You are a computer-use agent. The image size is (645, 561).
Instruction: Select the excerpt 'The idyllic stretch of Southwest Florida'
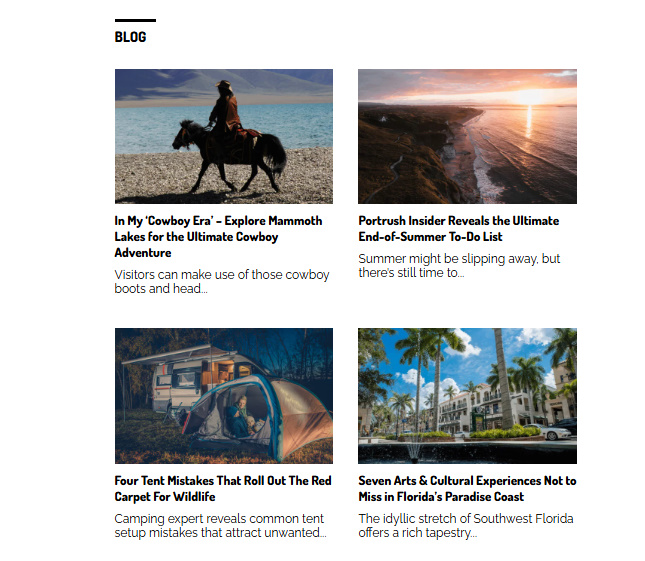point(466,525)
